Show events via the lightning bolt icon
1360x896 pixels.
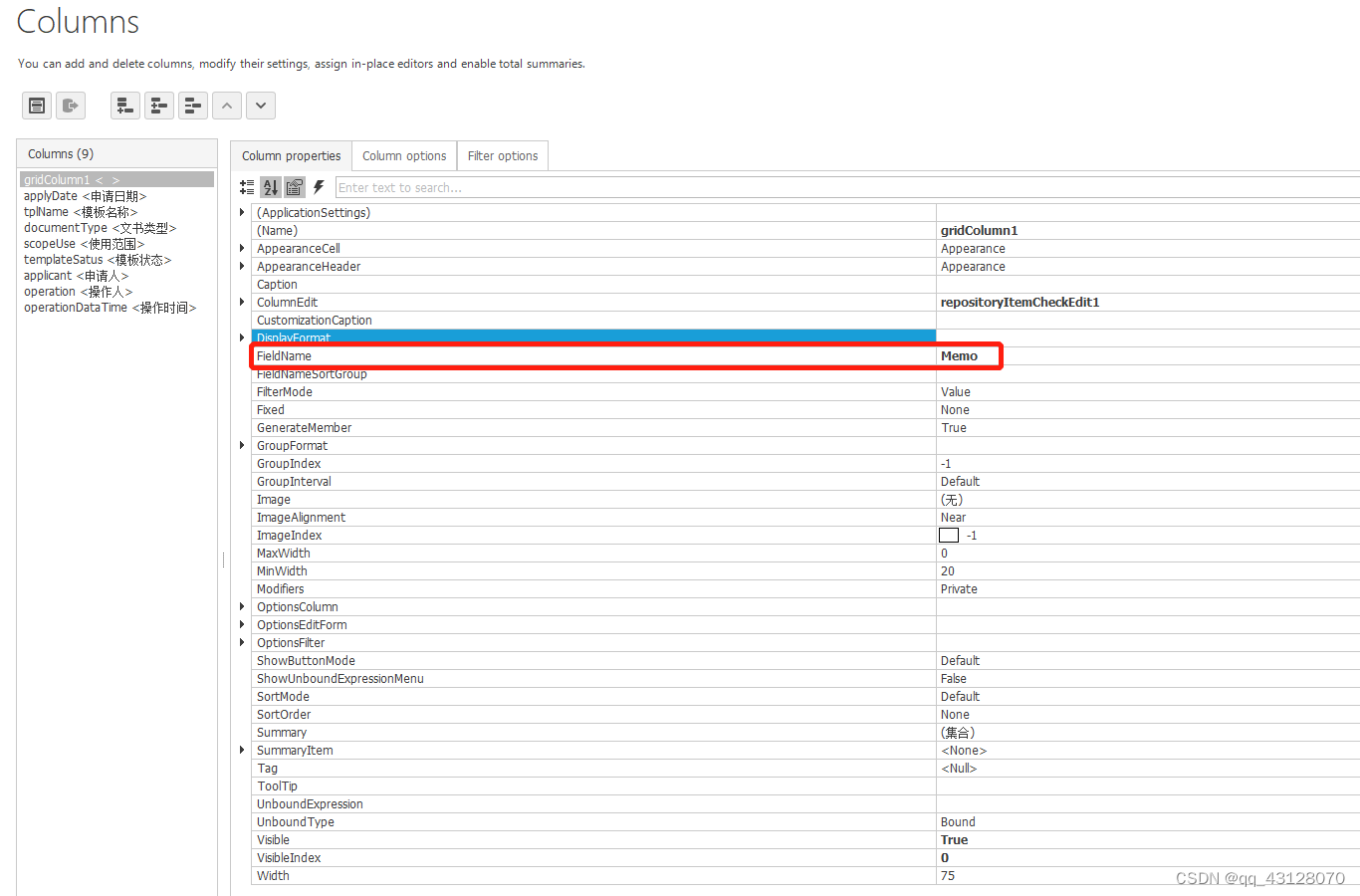[319, 187]
